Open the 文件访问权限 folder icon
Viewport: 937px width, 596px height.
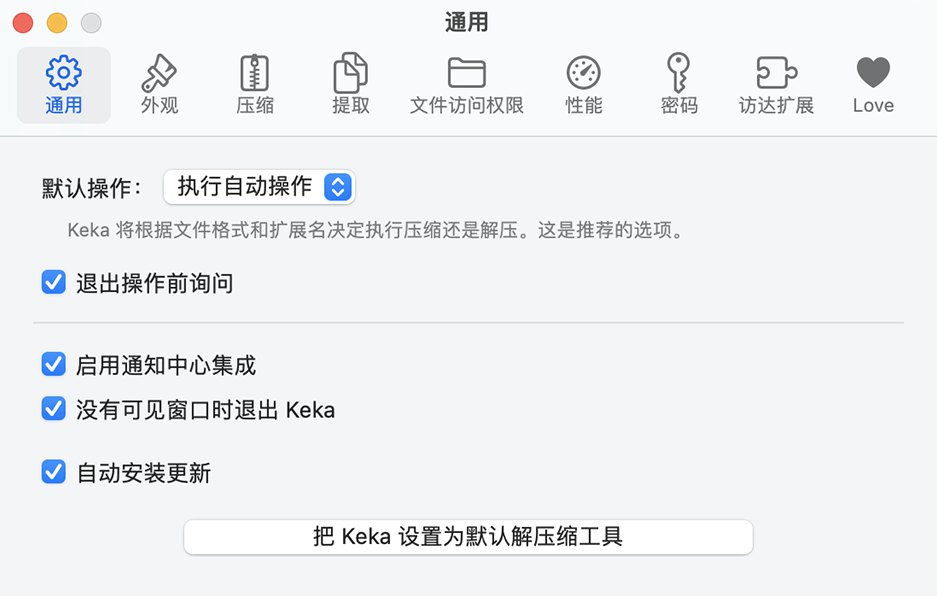[466, 73]
